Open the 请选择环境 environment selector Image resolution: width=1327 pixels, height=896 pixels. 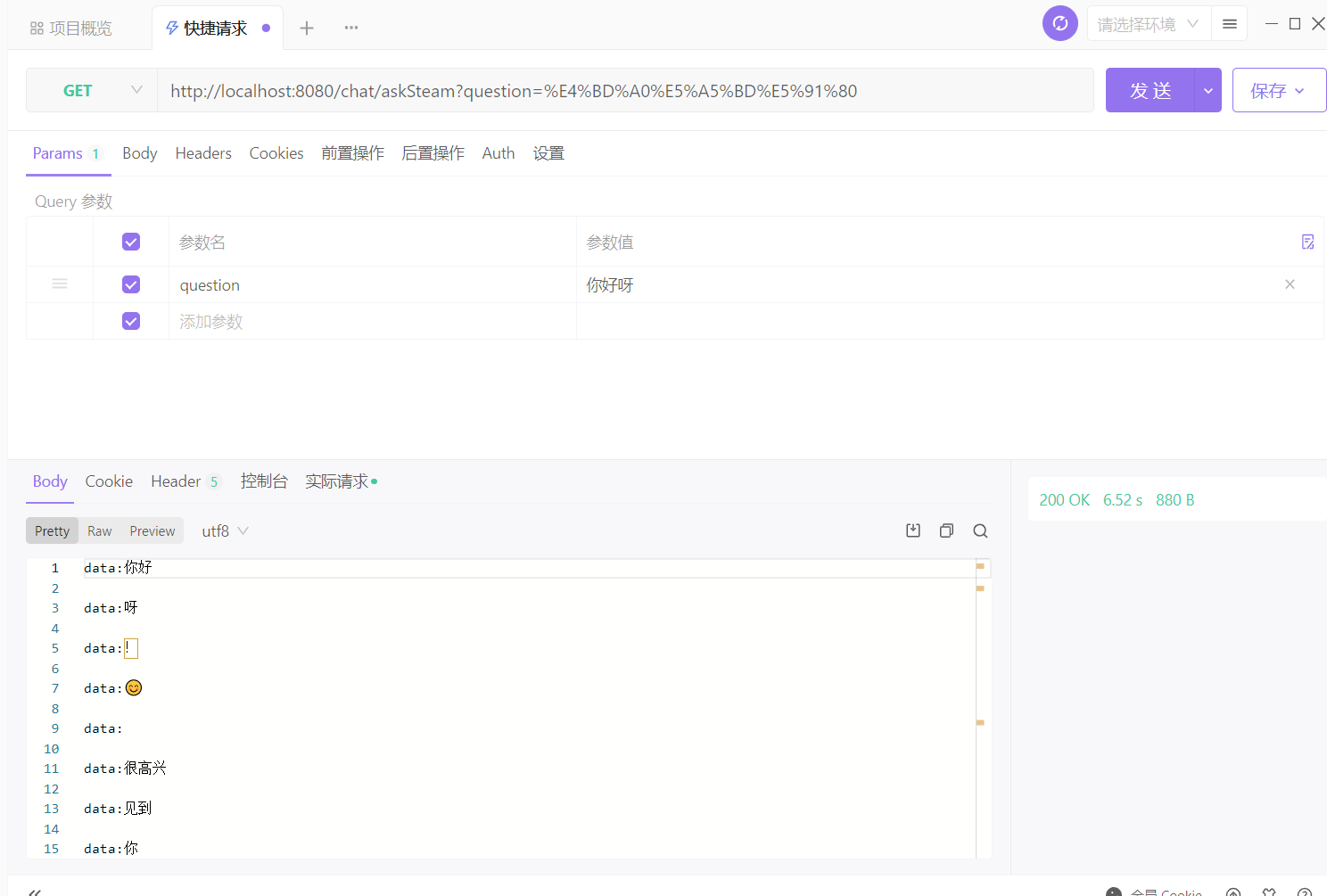coord(1148,24)
